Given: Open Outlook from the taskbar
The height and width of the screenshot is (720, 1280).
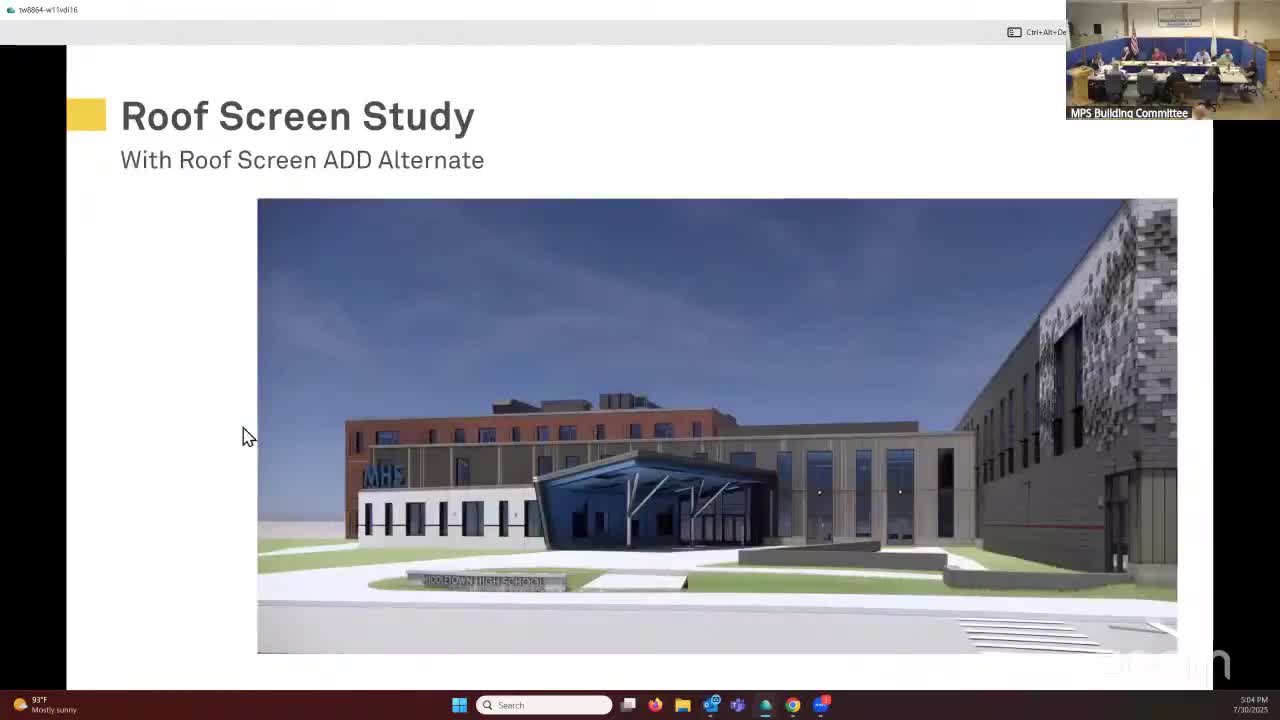Looking at the screenshot, I should pos(711,705).
